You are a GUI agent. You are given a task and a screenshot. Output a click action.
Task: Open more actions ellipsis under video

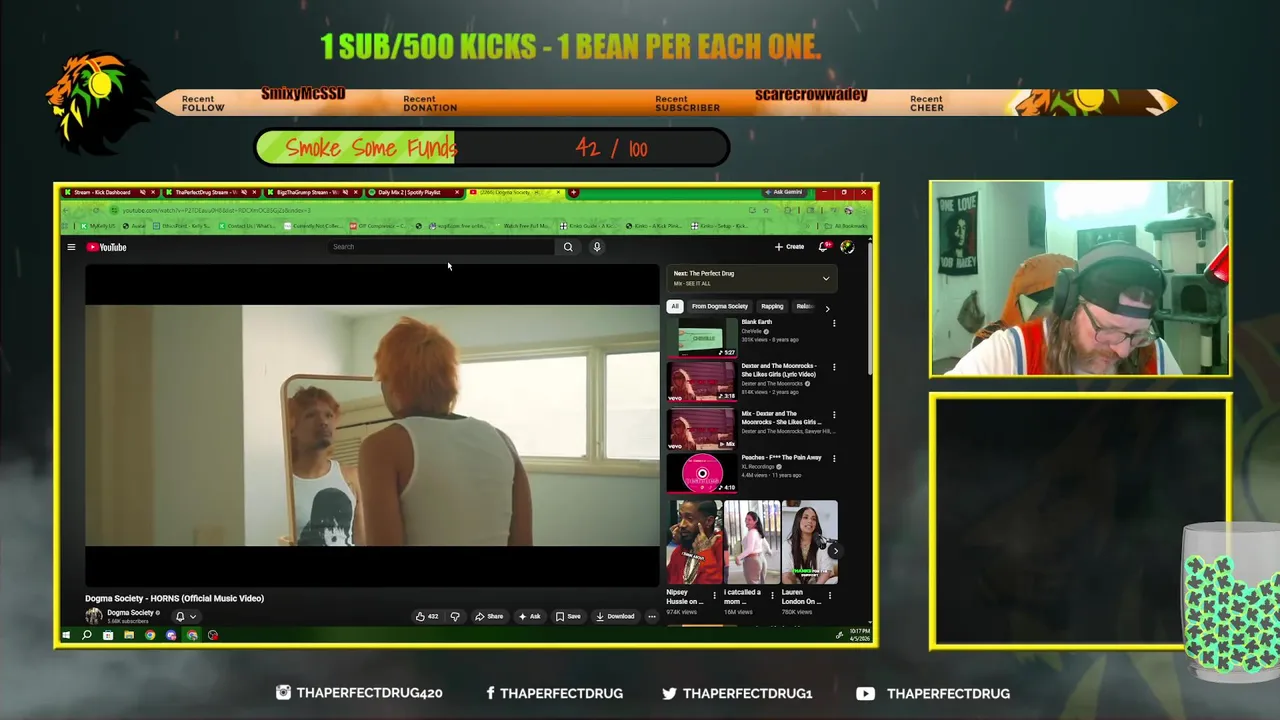click(x=651, y=616)
